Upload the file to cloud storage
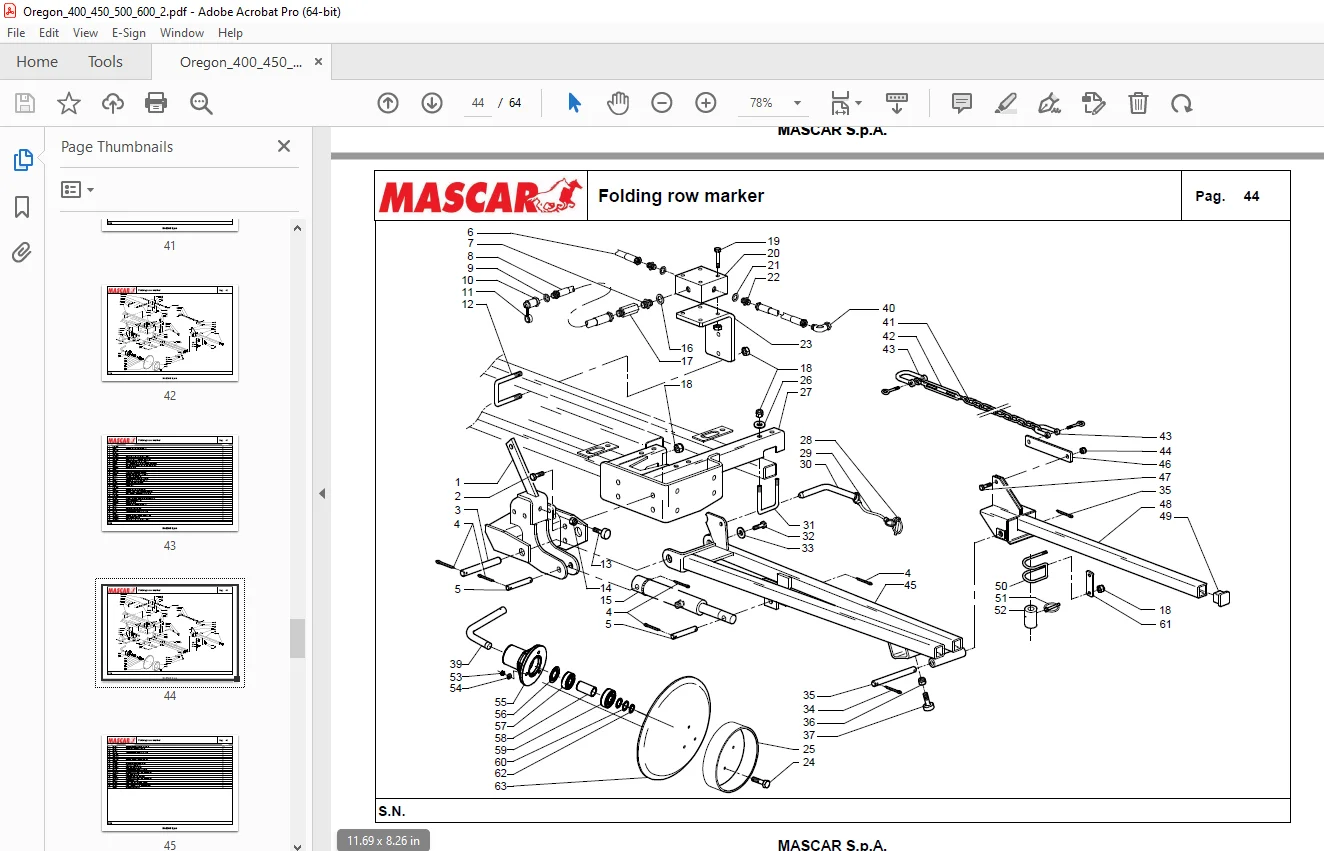The width and height of the screenshot is (1324, 851). click(x=113, y=103)
